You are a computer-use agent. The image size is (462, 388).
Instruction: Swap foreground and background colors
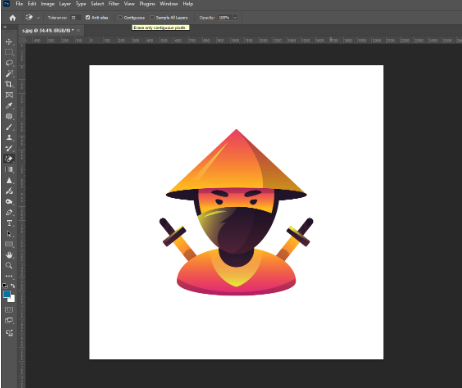13,286
